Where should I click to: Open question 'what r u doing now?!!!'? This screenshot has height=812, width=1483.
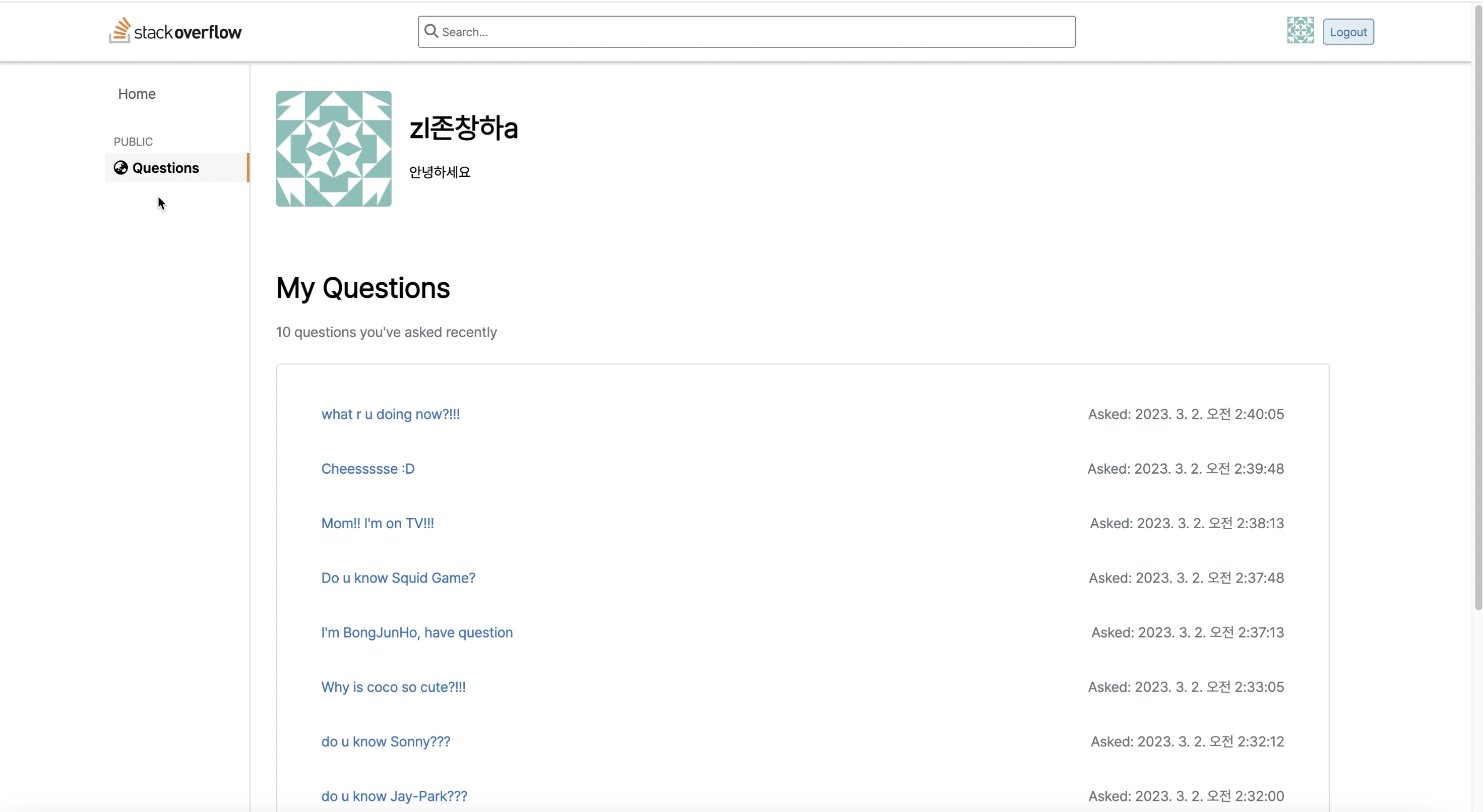pos(390,414)
